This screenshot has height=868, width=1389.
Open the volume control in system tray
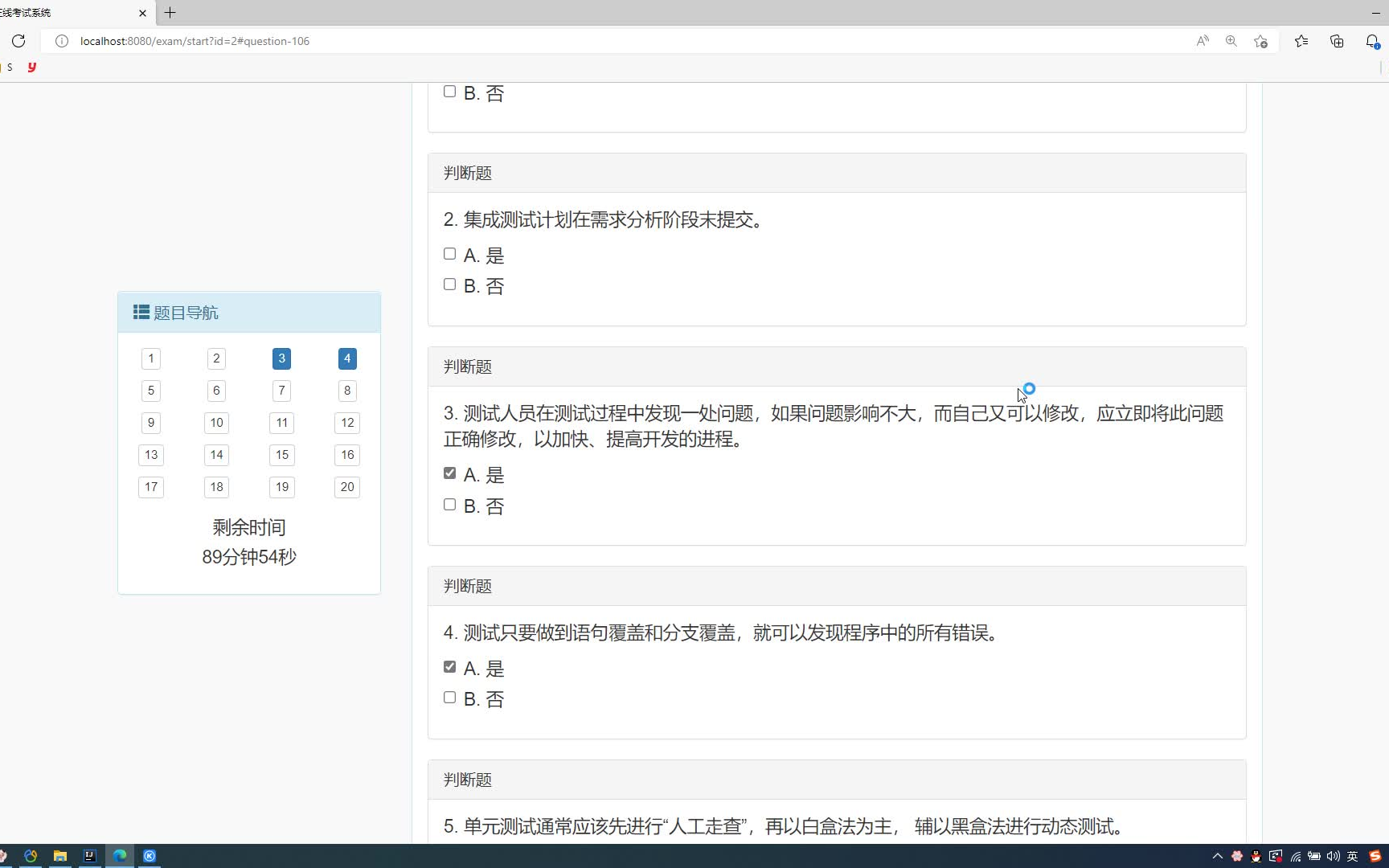coord(1334,857)
